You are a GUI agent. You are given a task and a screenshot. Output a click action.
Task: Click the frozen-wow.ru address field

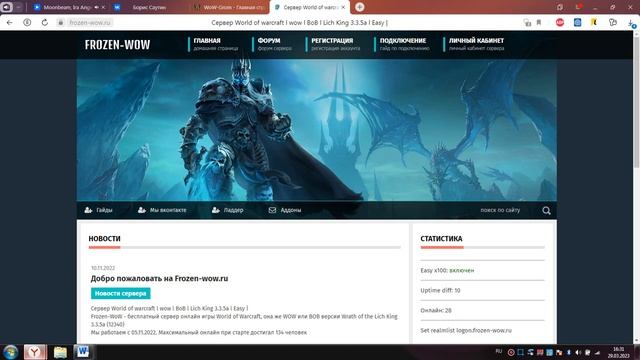pos(90,22)
